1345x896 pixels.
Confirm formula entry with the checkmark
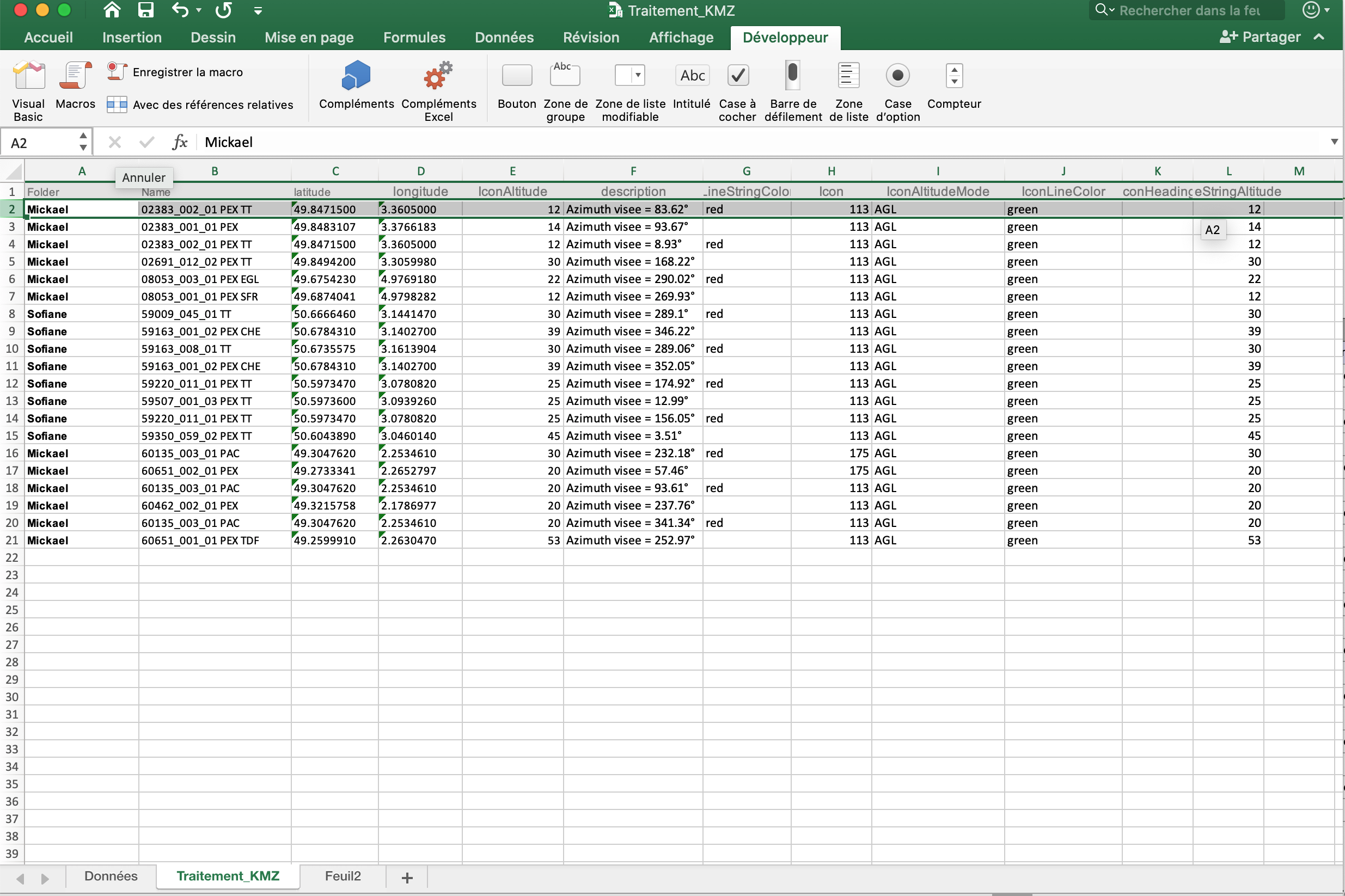click(147, 142)
